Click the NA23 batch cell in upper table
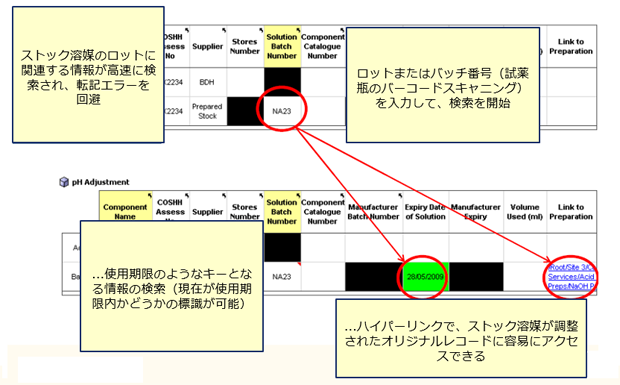620x385 pixels. tap(282, 111)
